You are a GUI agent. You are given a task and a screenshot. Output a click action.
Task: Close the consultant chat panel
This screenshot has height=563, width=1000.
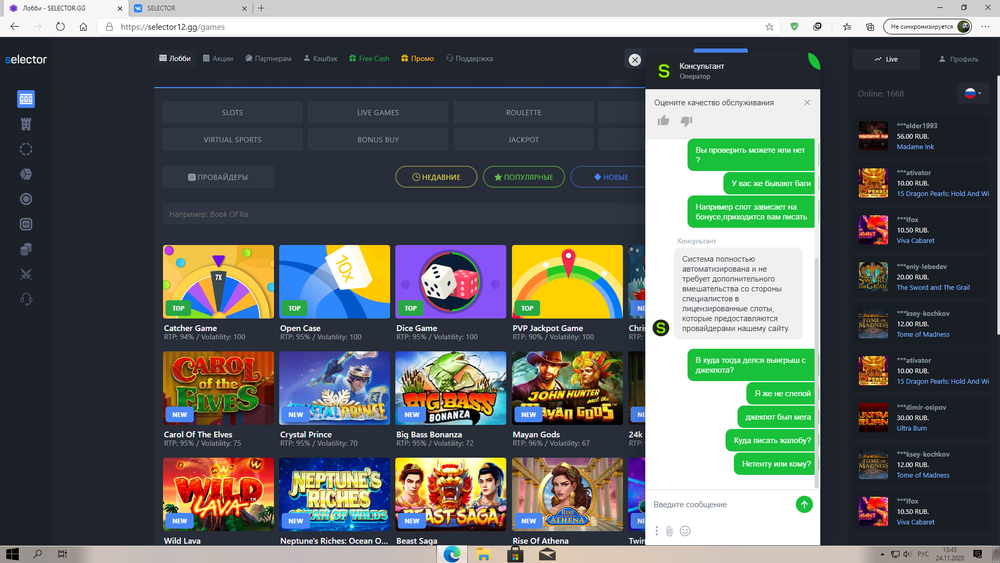[x=635, y=59]
